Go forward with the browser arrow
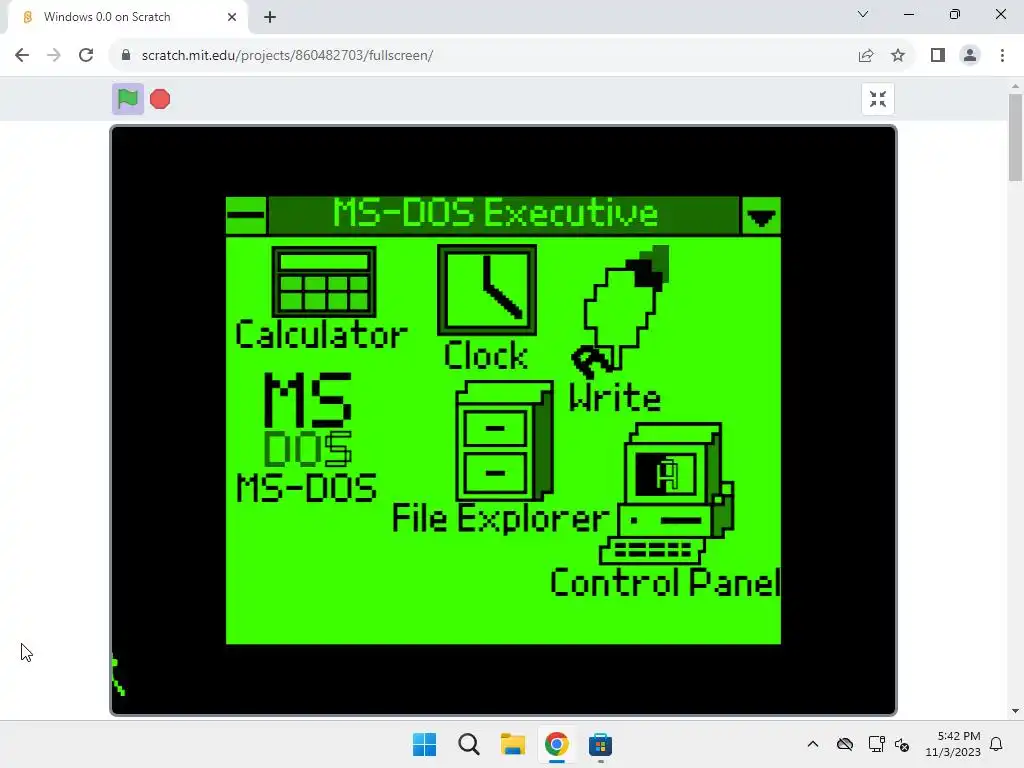The width and height of the screenshot is (1024, 768). [54, 56]
